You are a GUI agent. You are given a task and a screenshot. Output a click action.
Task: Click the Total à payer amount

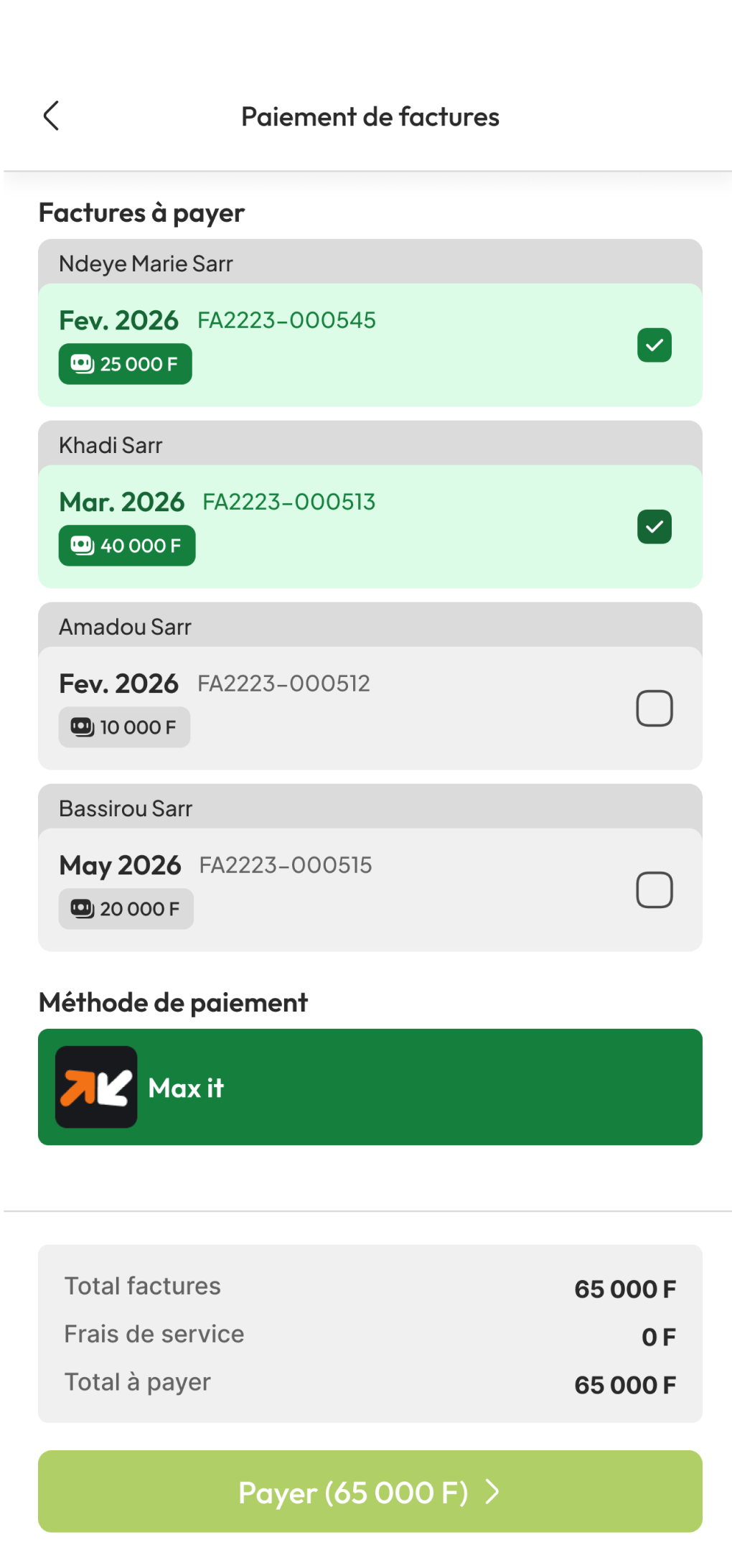coord(624,1385)
